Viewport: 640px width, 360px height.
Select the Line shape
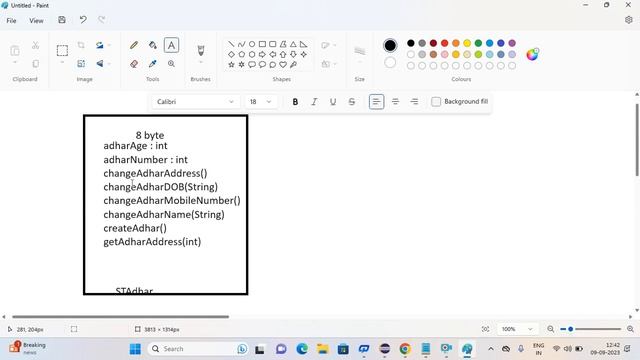tap(231, 44)
